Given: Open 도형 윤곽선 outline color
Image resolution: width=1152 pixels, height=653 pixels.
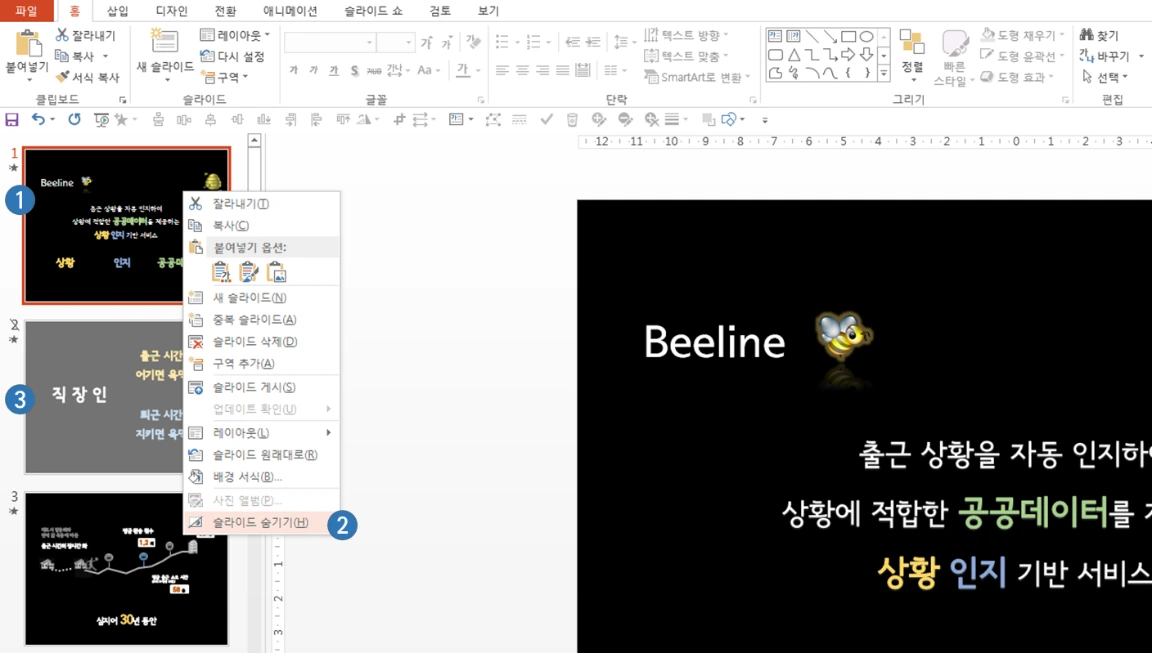Looking at the screenshot, I should [x=1022, y=56].
